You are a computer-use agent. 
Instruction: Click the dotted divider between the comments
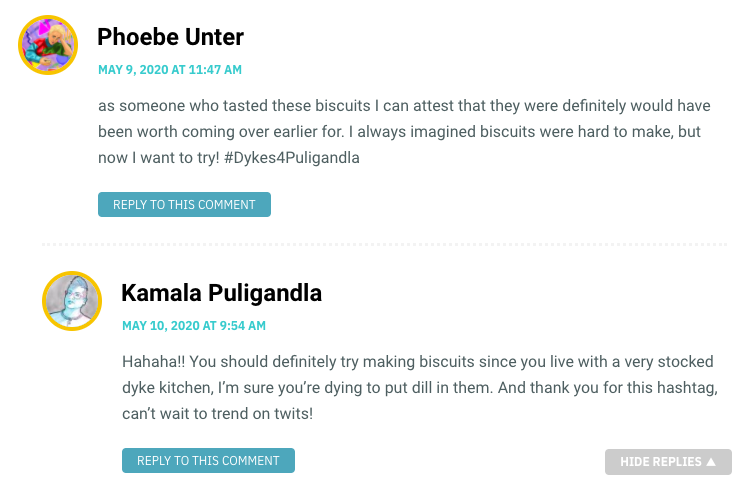click(384, 244)
